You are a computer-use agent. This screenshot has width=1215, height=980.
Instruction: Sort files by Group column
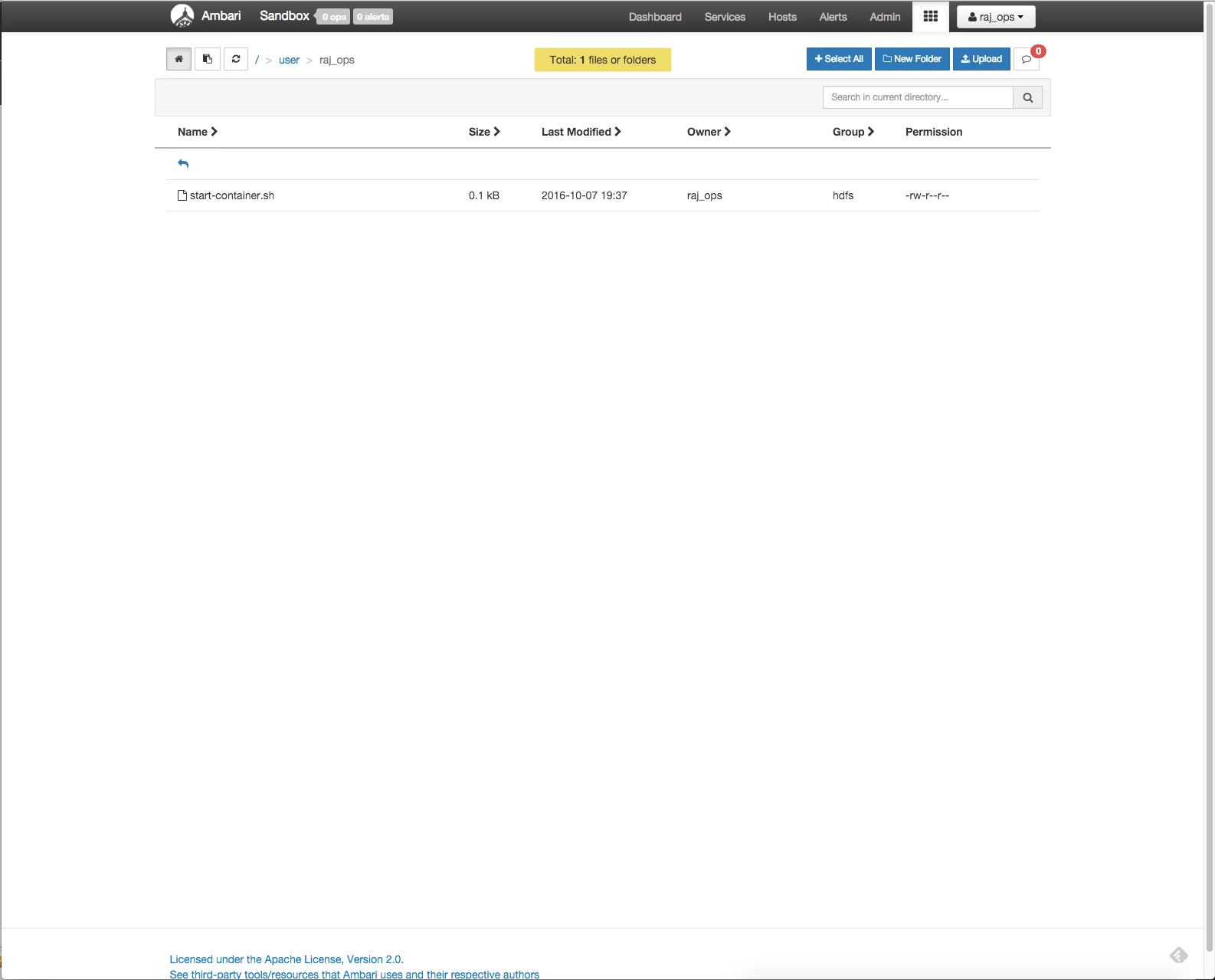point(853,132)
